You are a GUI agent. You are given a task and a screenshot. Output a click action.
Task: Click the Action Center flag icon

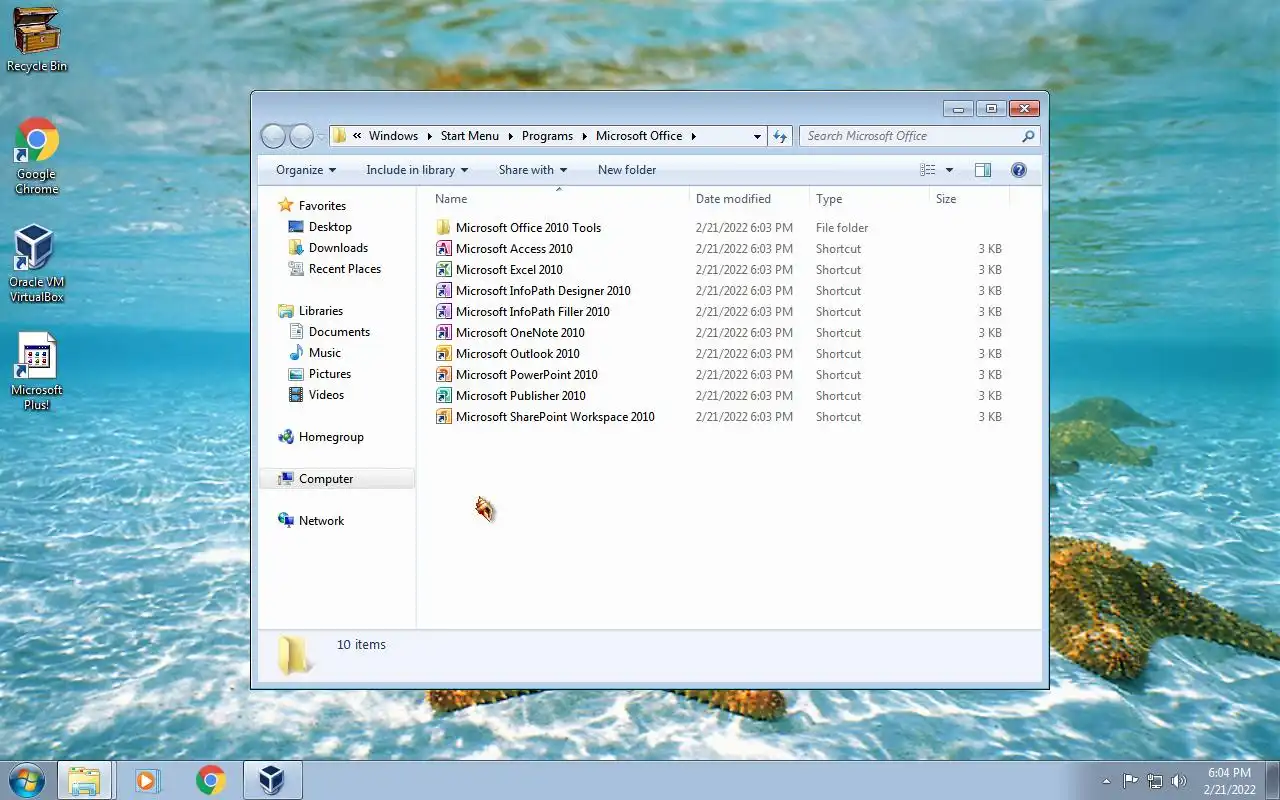coord(1131,781)
